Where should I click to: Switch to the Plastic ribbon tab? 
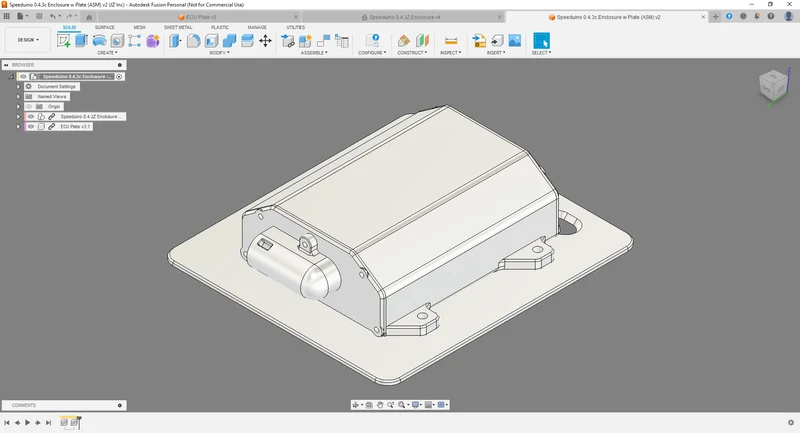coord(220,27)
